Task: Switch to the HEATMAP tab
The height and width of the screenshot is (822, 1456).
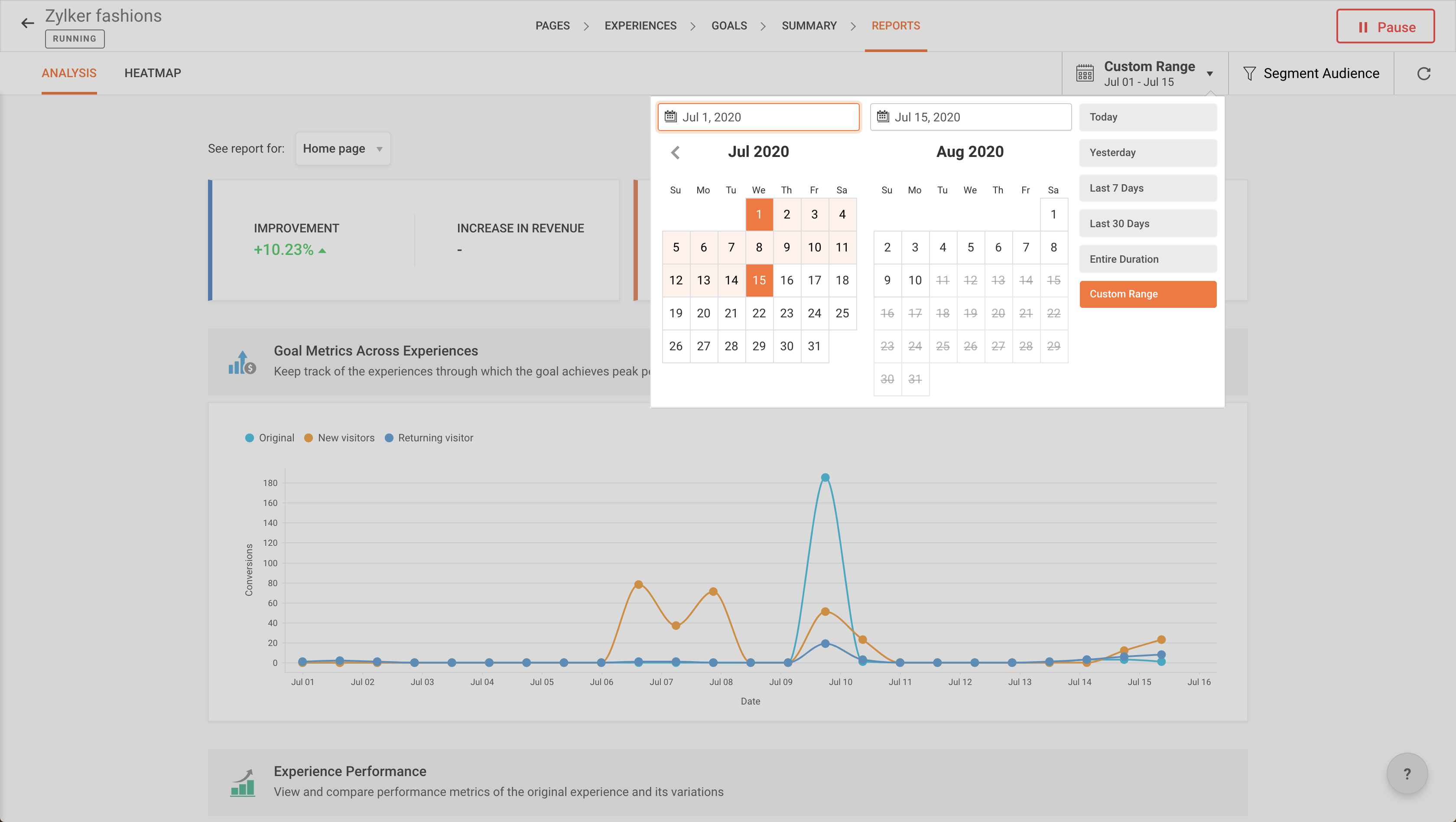Action: point(153,73)
